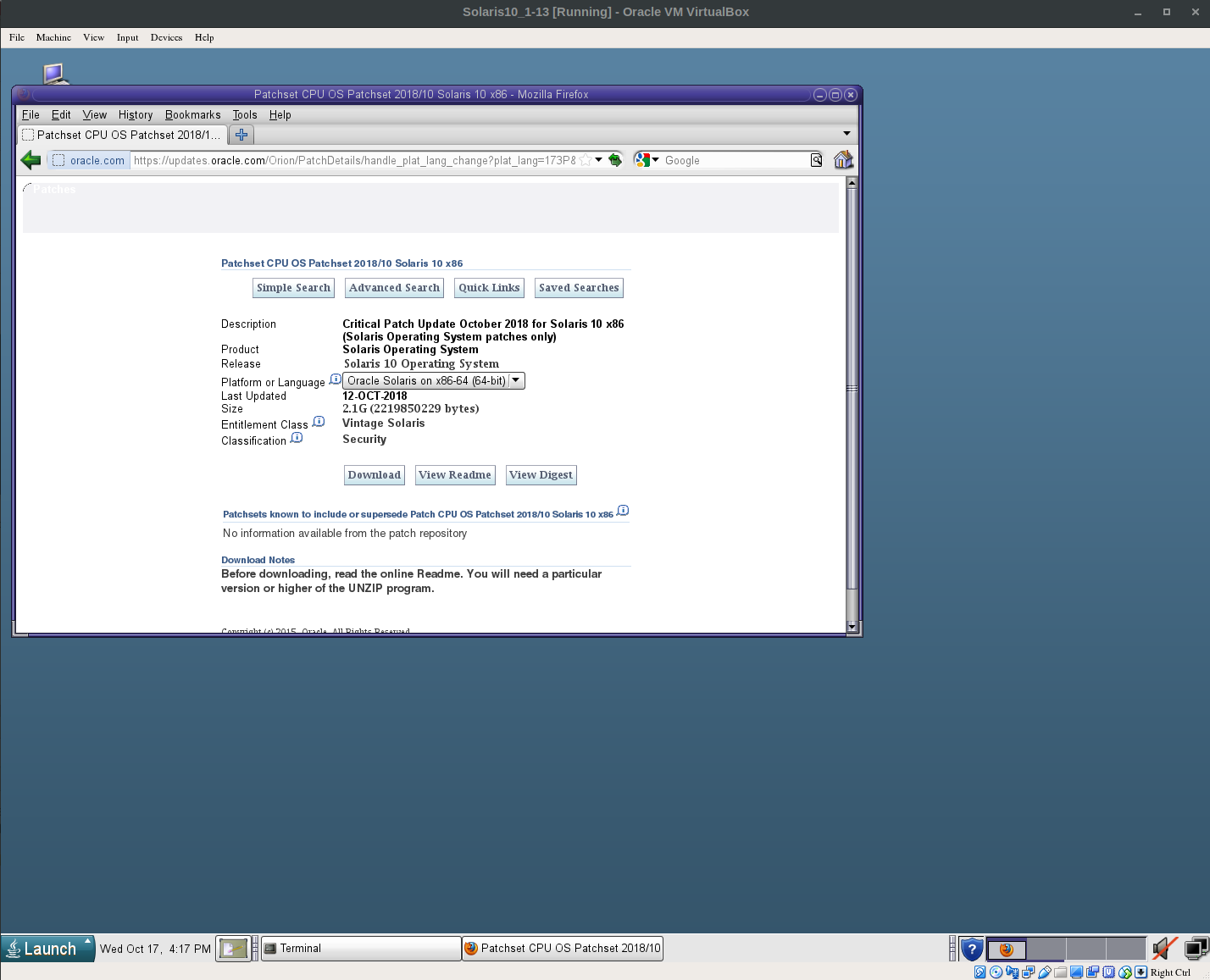Bookmark this page with the star icon
The width and height of the screenshot is (1210, 980).
pos(586,160)
